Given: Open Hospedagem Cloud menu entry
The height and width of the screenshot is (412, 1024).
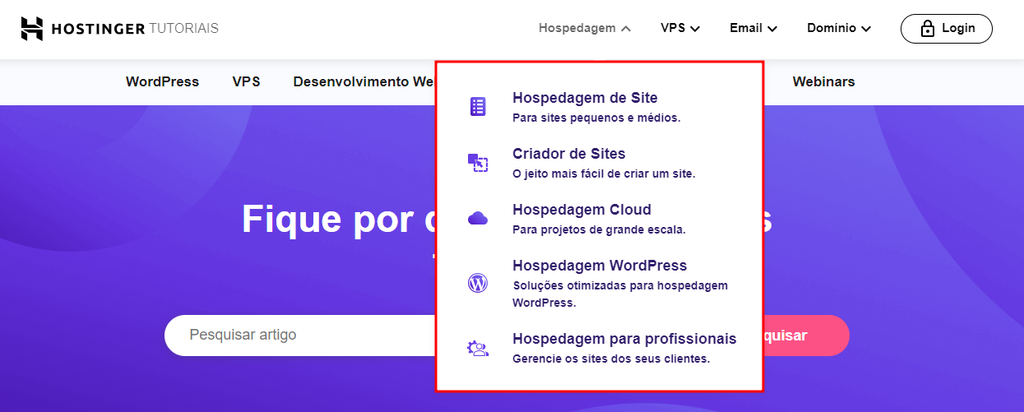Looking at the screenshot, I should (599, 219).
